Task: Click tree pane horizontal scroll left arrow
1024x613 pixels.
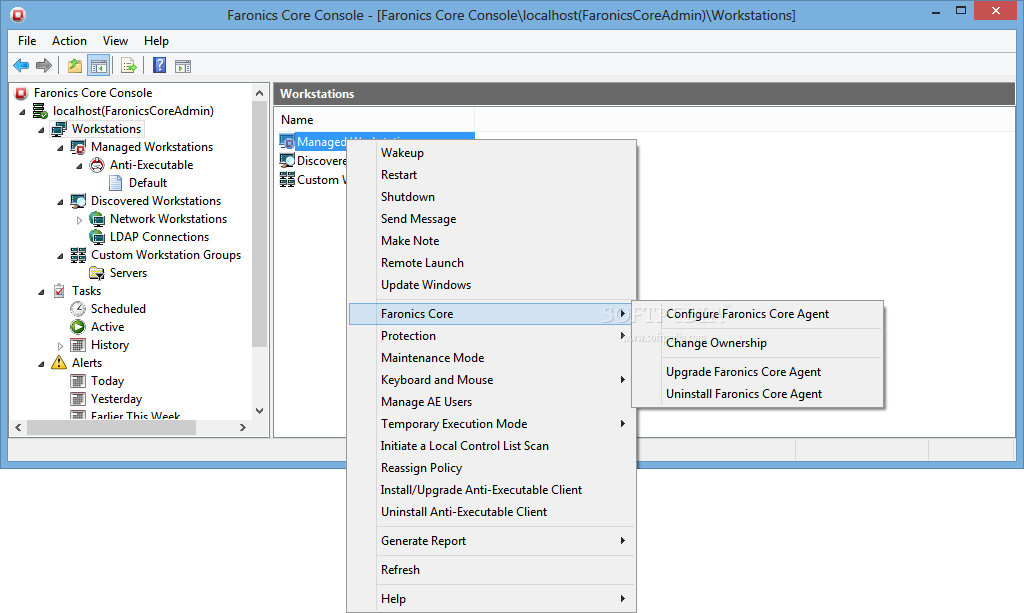Action: (18, 428)
